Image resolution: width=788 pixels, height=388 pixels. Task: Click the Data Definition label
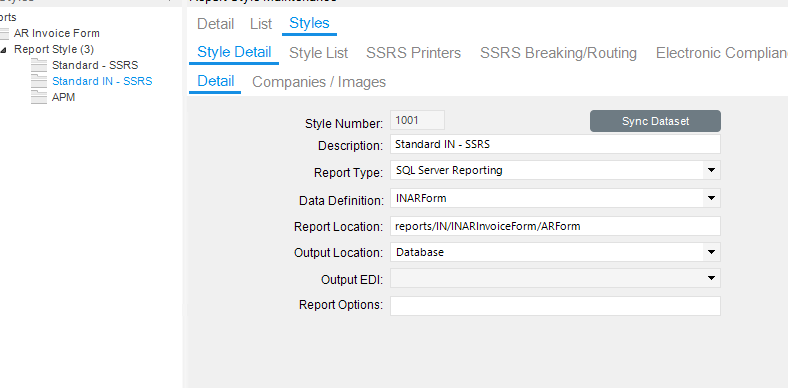(x=341, y=201)
